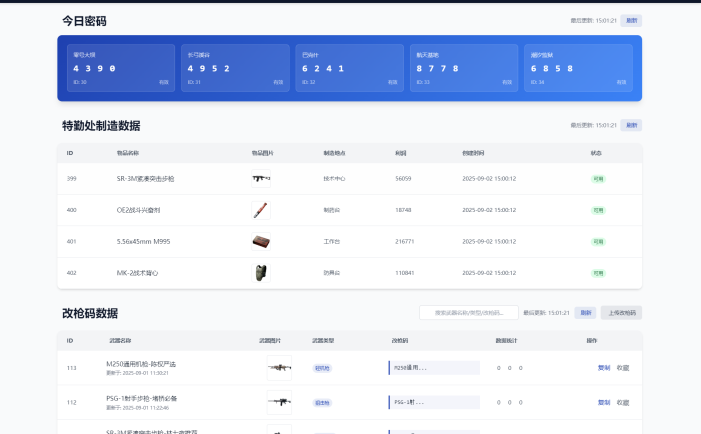This screenshot has height=434, width=701.
Task: Click the SR-3M rifle item image
Action: 261,179
